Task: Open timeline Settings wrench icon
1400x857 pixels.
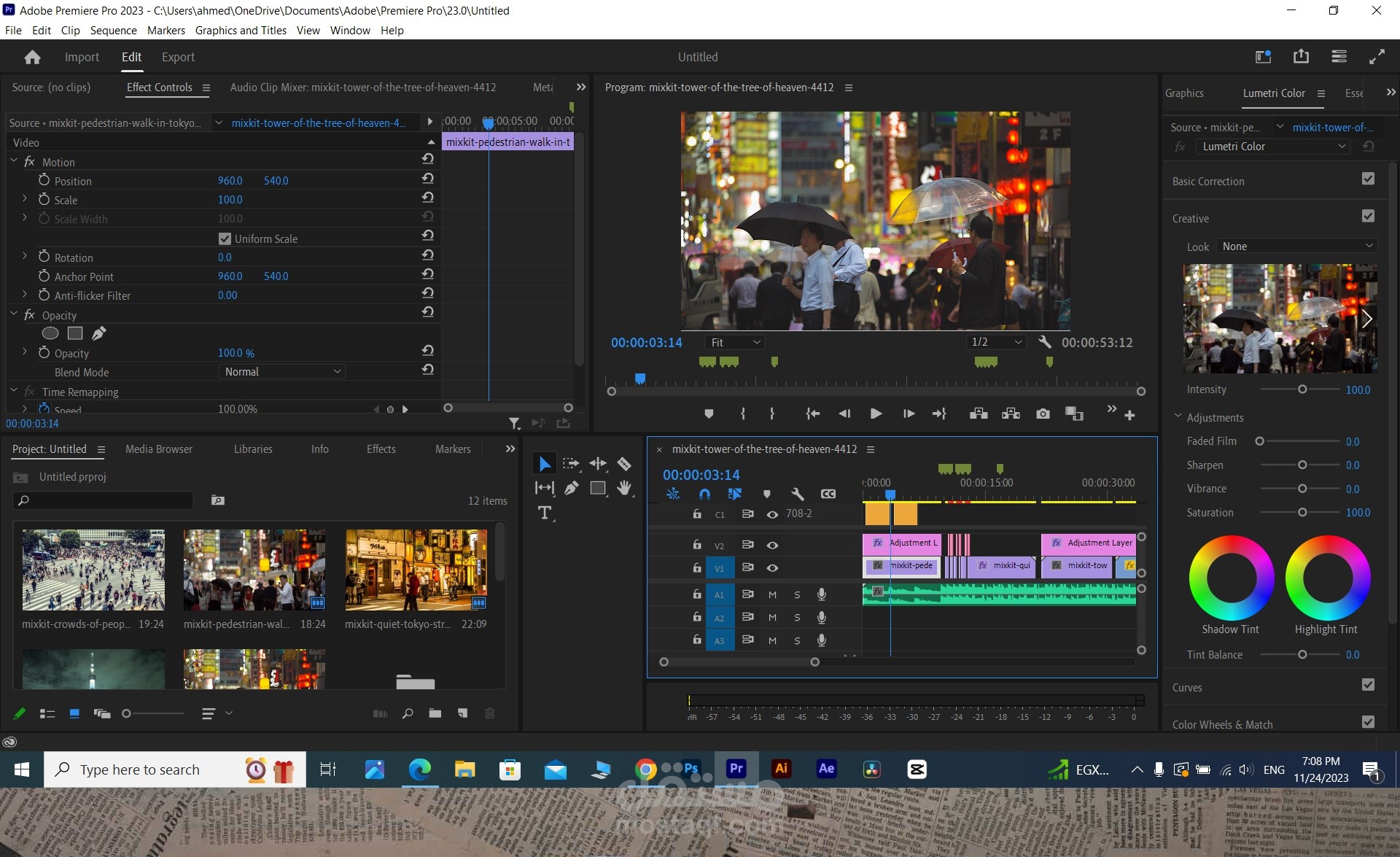Action: [x=798, y=494]
